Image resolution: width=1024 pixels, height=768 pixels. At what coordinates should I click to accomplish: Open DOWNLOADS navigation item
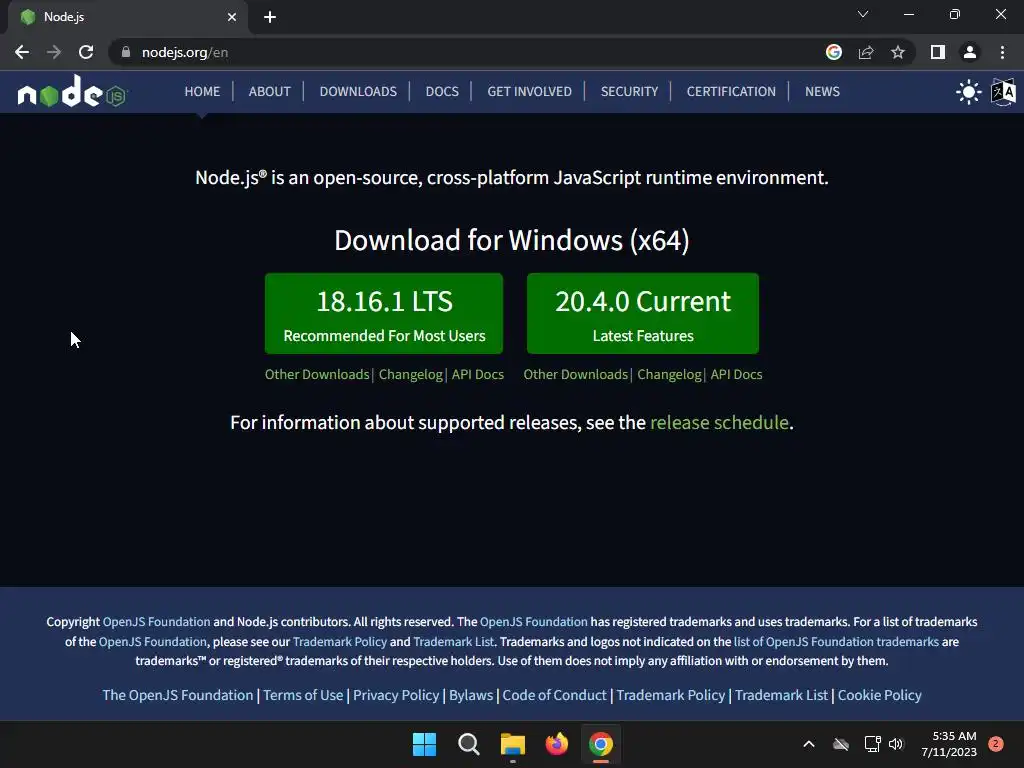[x=358, y=91]
